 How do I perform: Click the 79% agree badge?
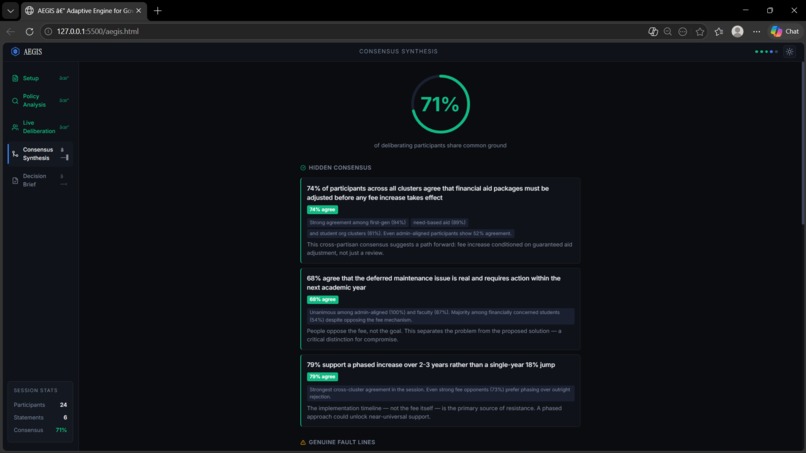click(322, 376)
